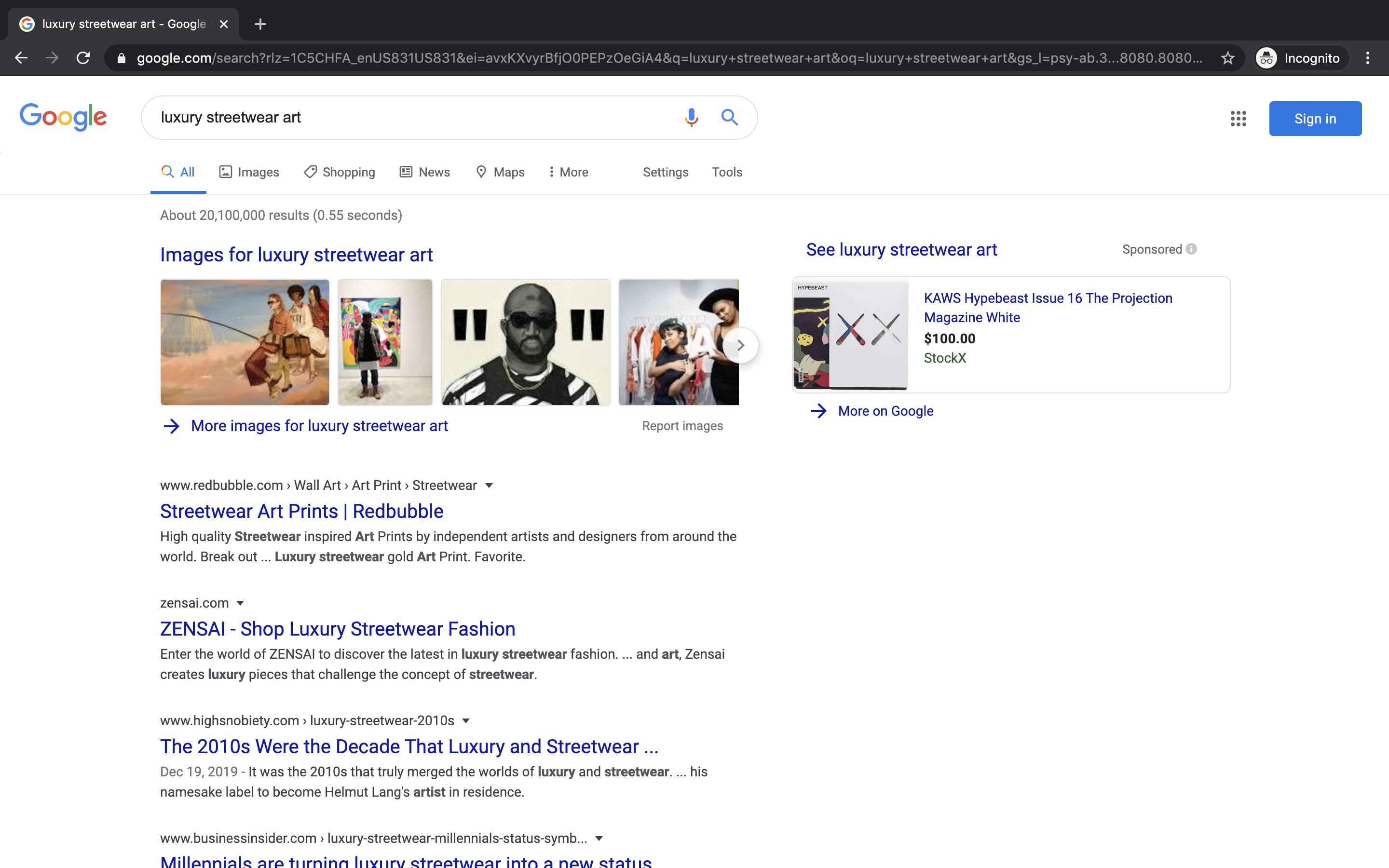Reload the page
This screenshot has width=1389, height=868.
click(83, 58)
